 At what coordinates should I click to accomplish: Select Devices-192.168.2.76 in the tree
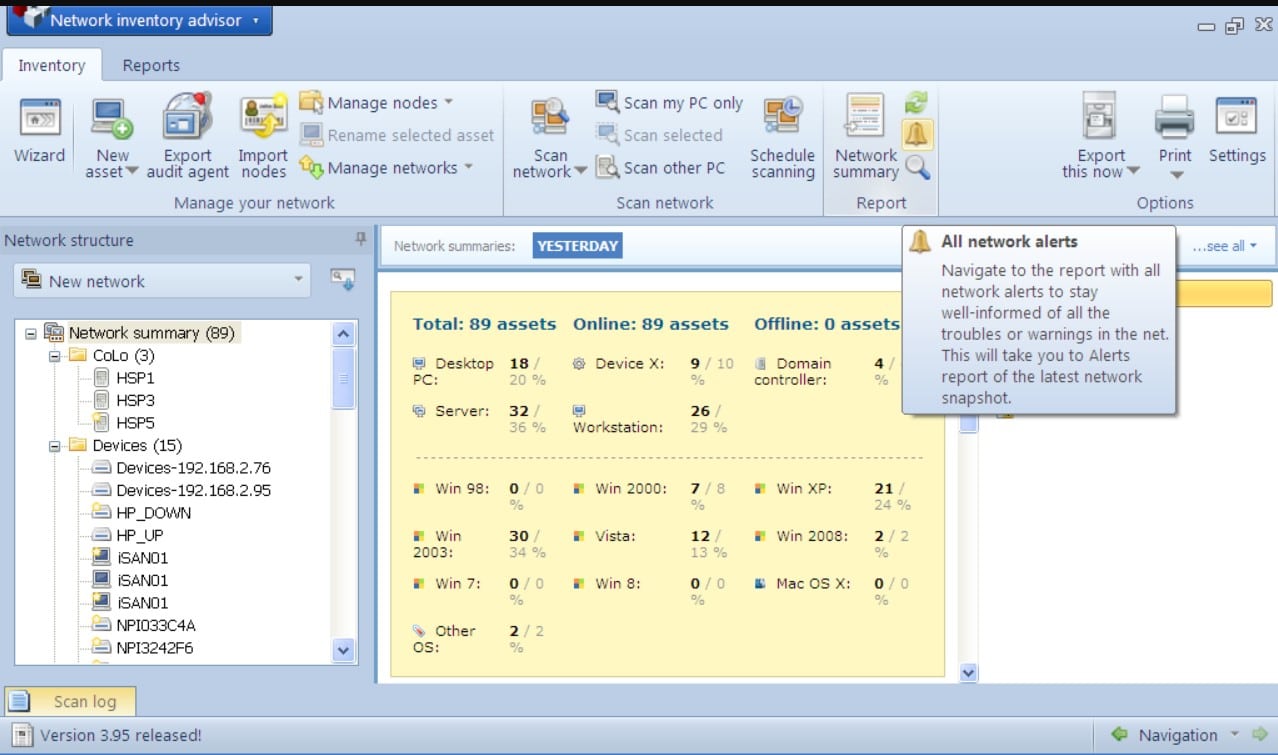tap(193, 468)
